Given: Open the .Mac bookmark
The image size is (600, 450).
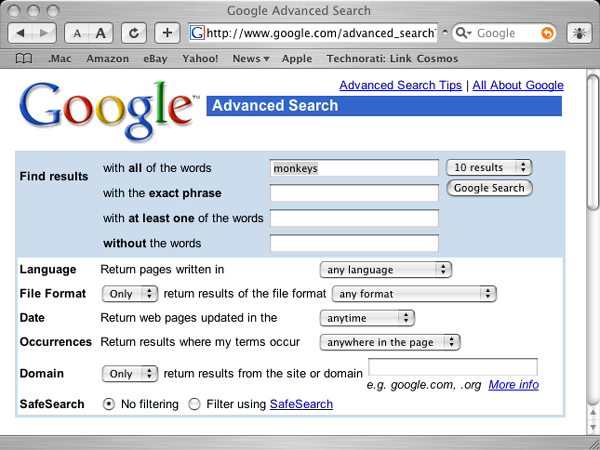Looking at the screenshot, I should tap(59, 59).
